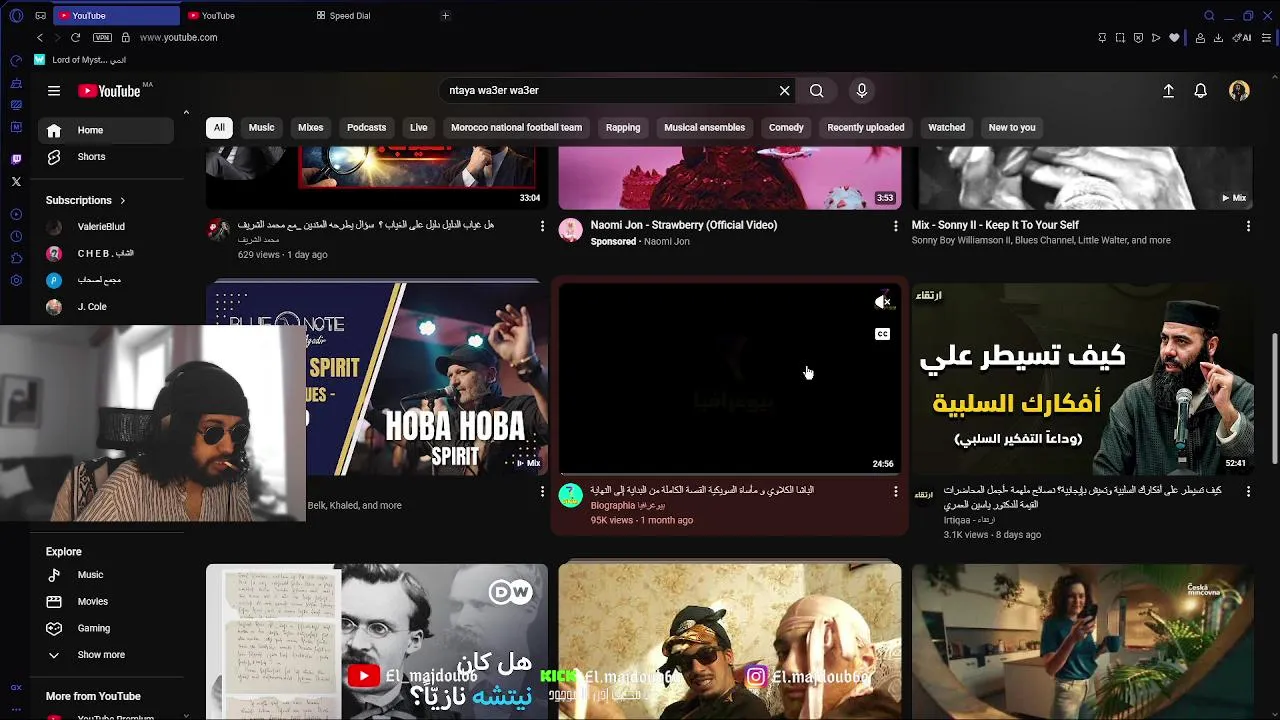This screenshot has width=1280, height=720.
Task: Go to Home in sidebar
Action: pyautogui.click(x=107, y=130)
